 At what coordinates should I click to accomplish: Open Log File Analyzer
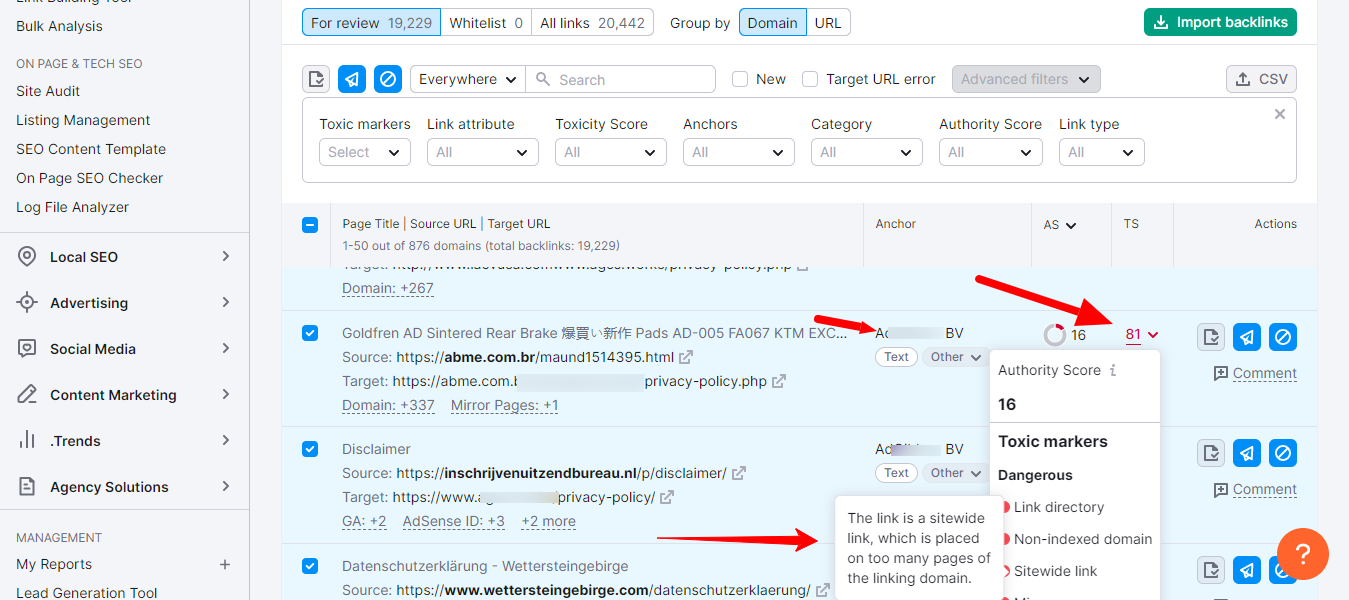pos(72,207)
